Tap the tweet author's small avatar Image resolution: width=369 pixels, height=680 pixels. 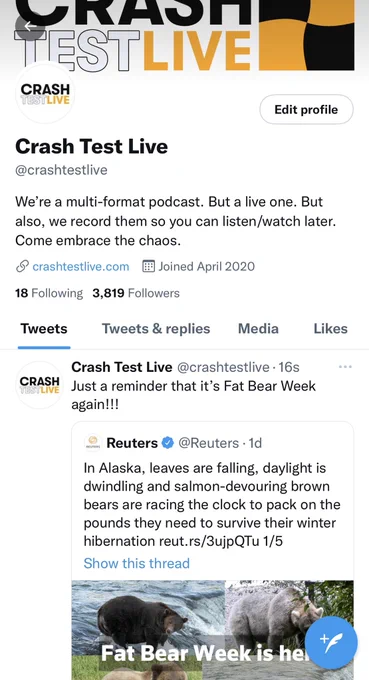39,385
